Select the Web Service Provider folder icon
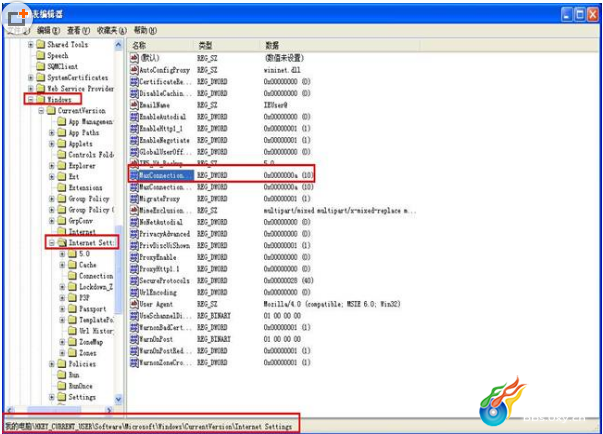The image size is (603, 434). (40, 88)
